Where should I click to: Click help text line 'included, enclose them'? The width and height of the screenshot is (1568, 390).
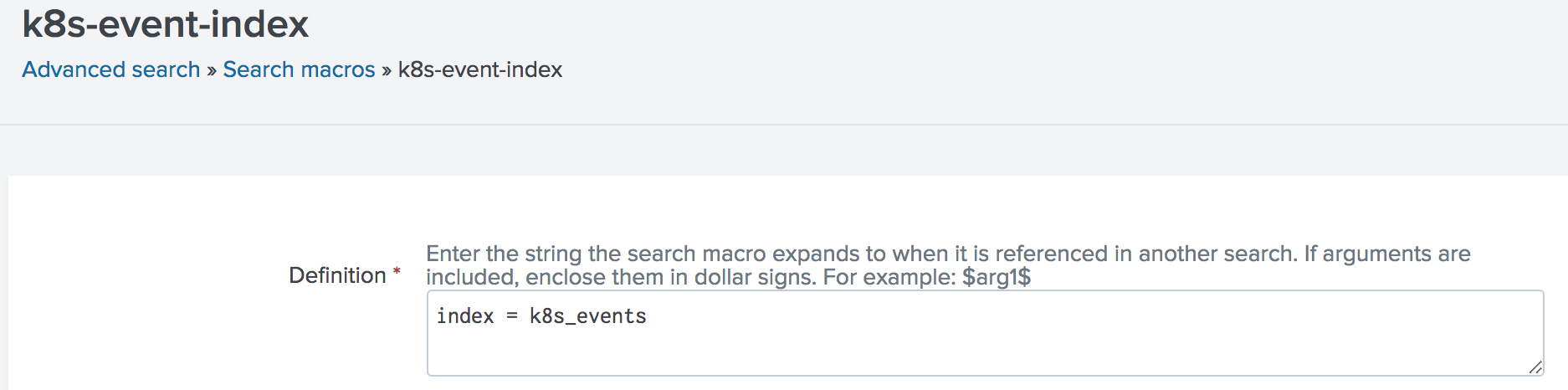(728, 277)
